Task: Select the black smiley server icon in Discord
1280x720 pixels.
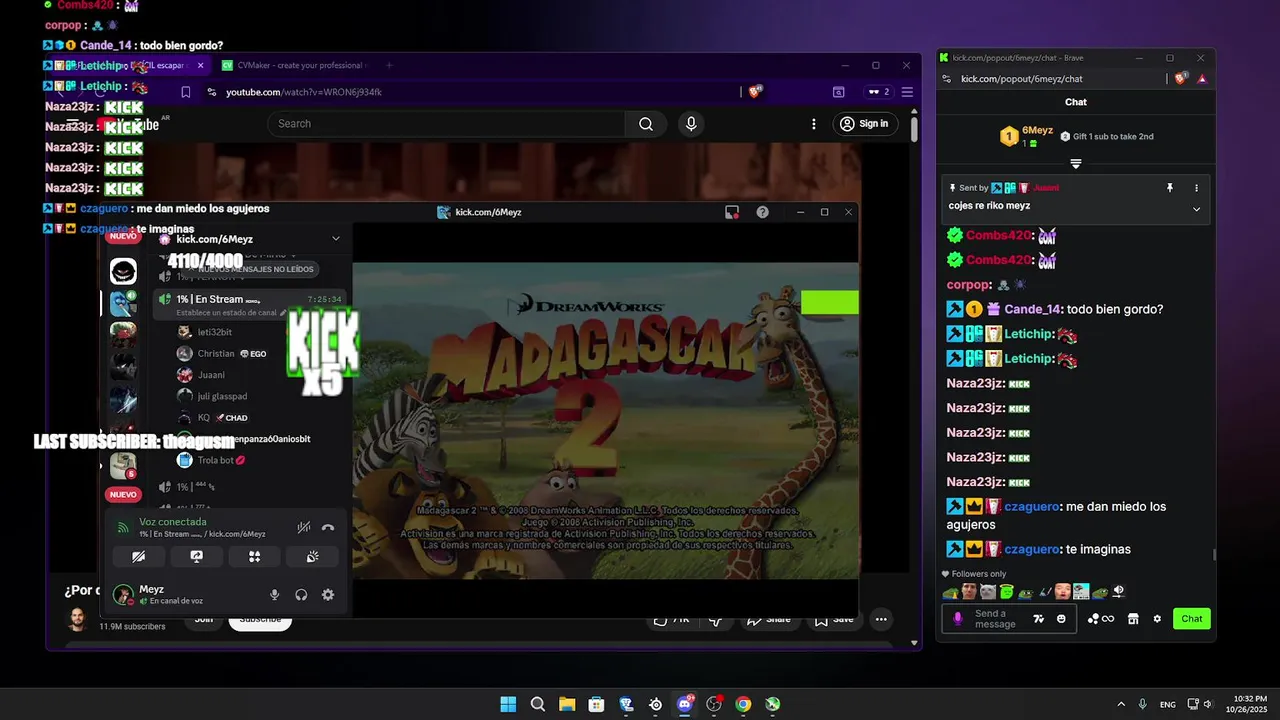Action: click(123, 271)
